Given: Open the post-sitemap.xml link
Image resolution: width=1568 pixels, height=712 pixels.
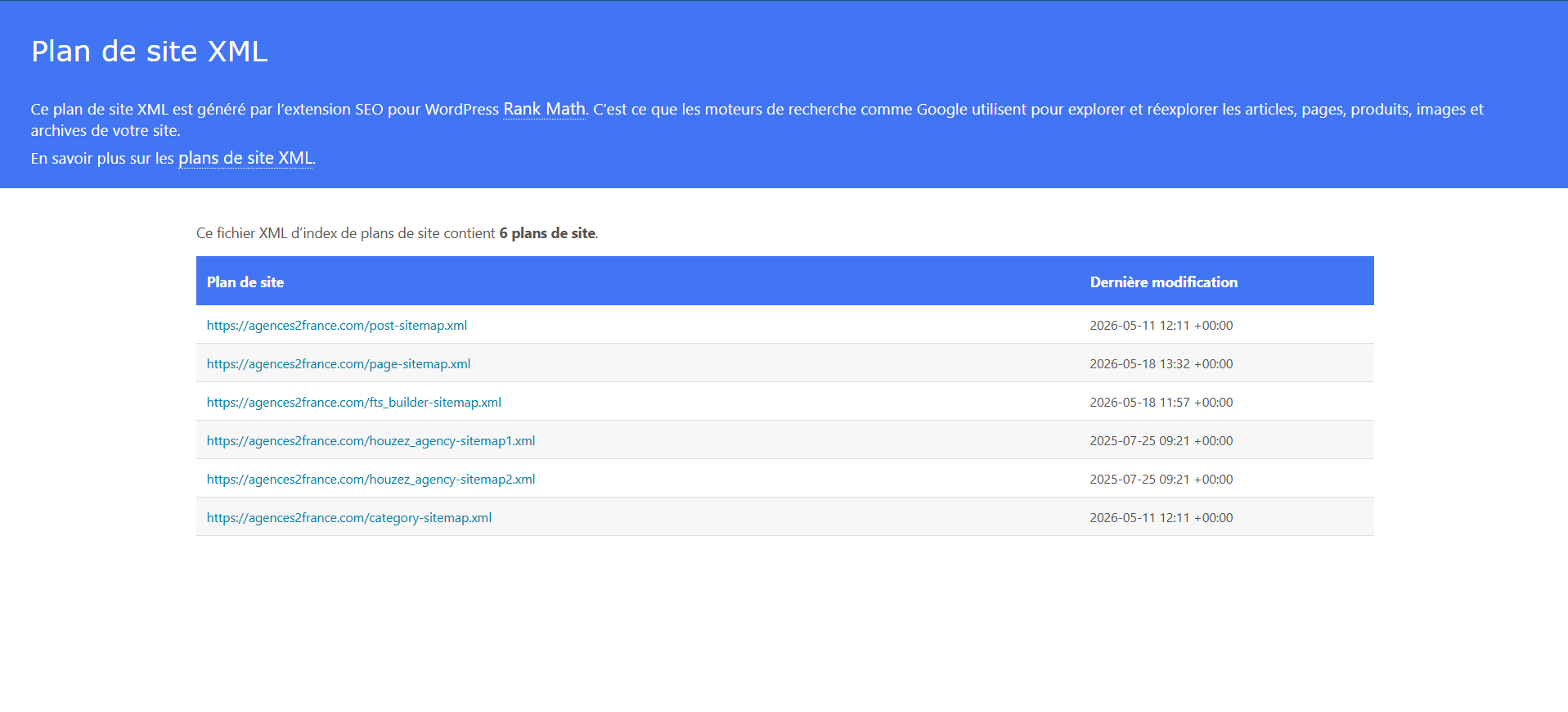Looking at the screenshot, I should point(337,325).
